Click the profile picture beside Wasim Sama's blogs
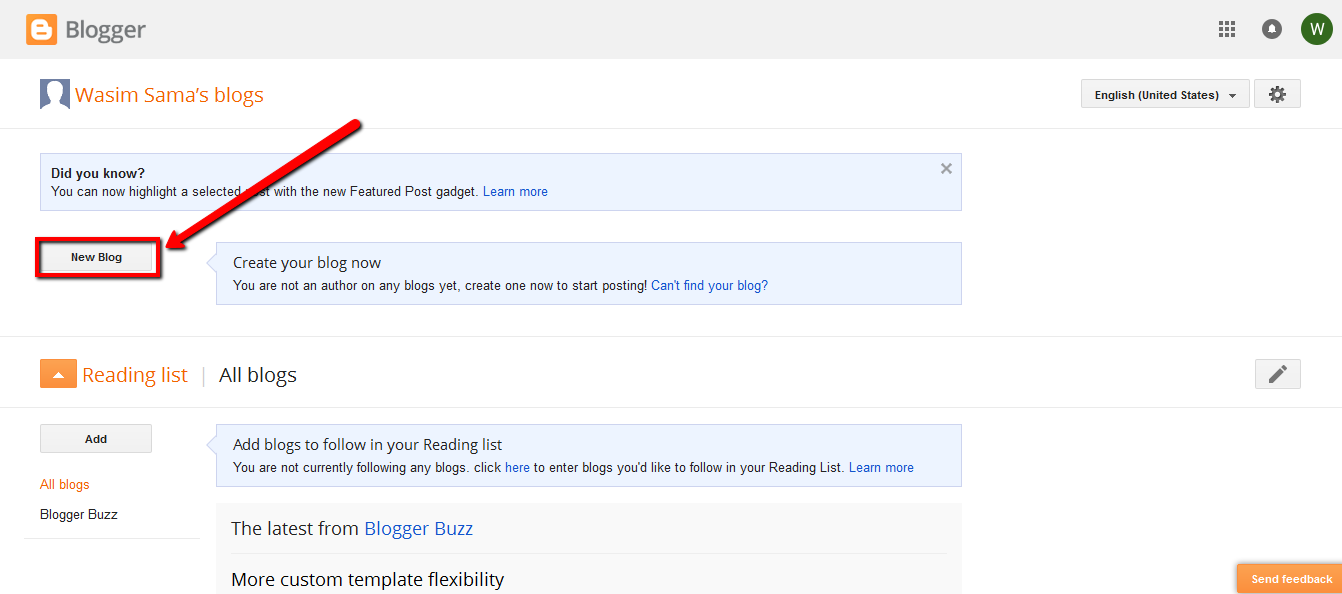 [x=54, y=94]
